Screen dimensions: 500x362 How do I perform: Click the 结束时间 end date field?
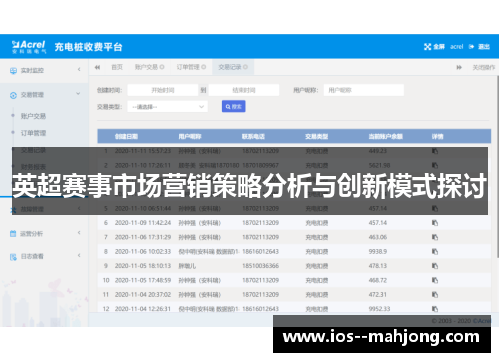[x=244, y=90]
